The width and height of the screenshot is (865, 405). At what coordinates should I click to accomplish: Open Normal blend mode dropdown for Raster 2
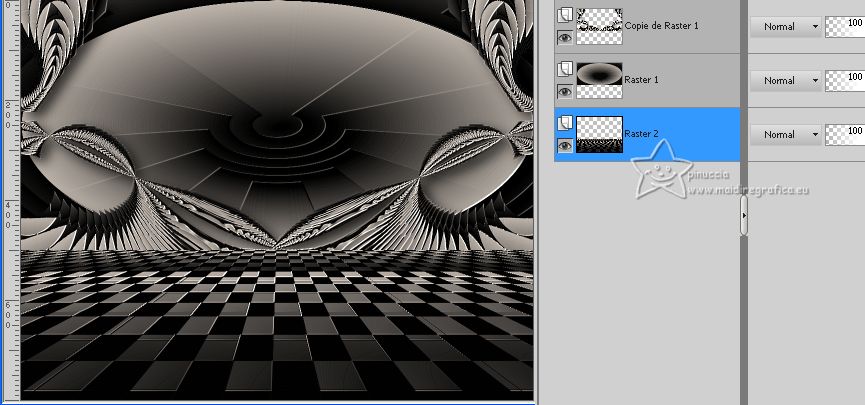tap(786, 135)
